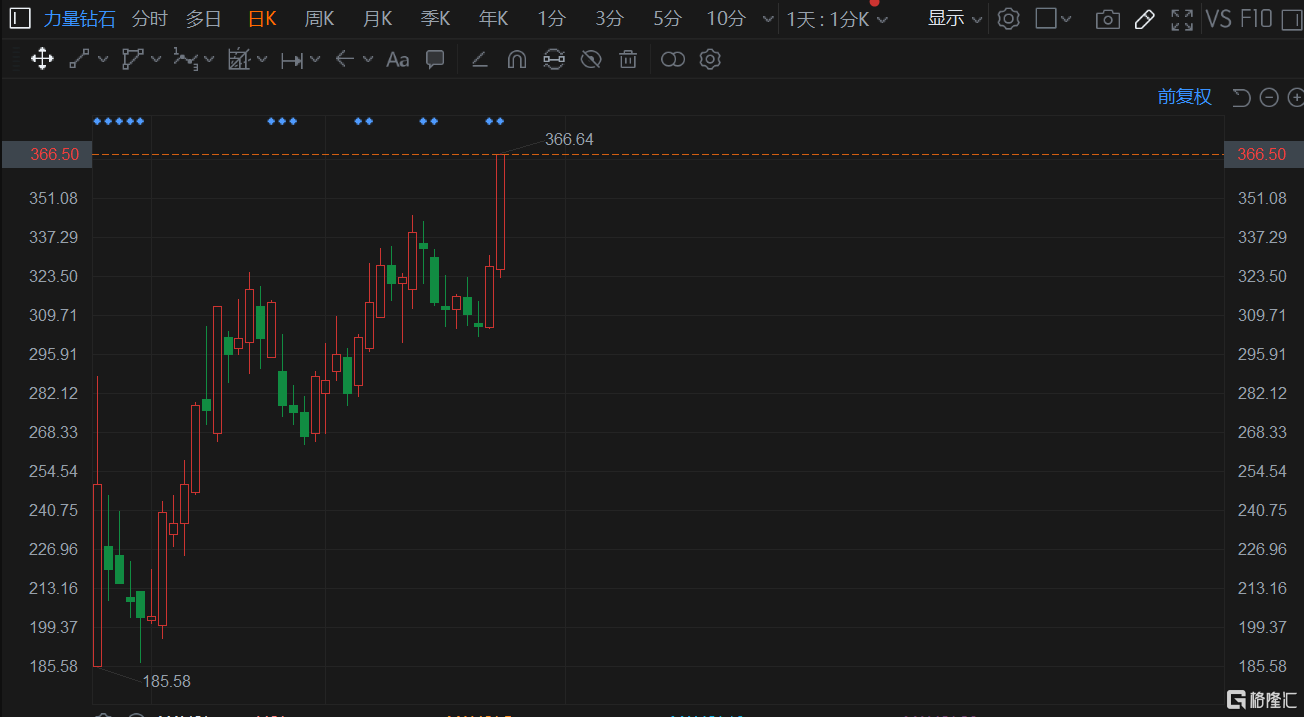Toggle hide drawings eye icon
This screenshot has height=717, width=1304.
point(591,60)
